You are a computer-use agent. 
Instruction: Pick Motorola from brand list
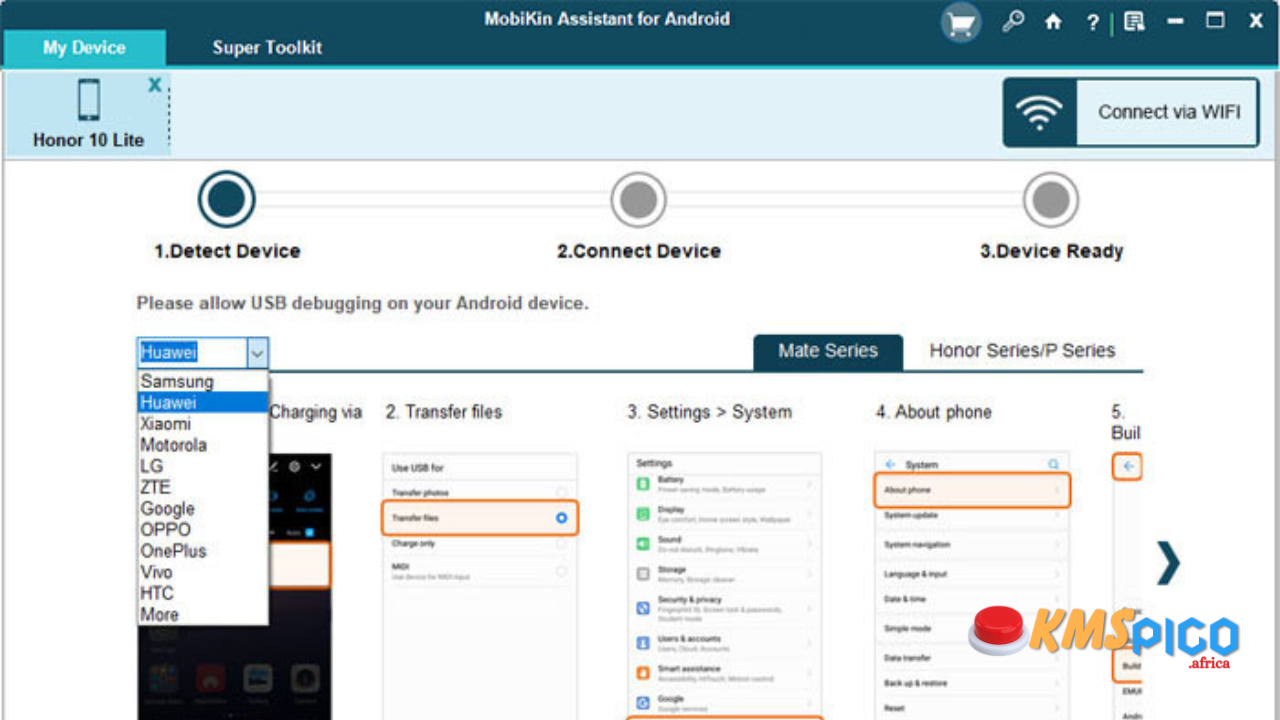pos(202,445)
